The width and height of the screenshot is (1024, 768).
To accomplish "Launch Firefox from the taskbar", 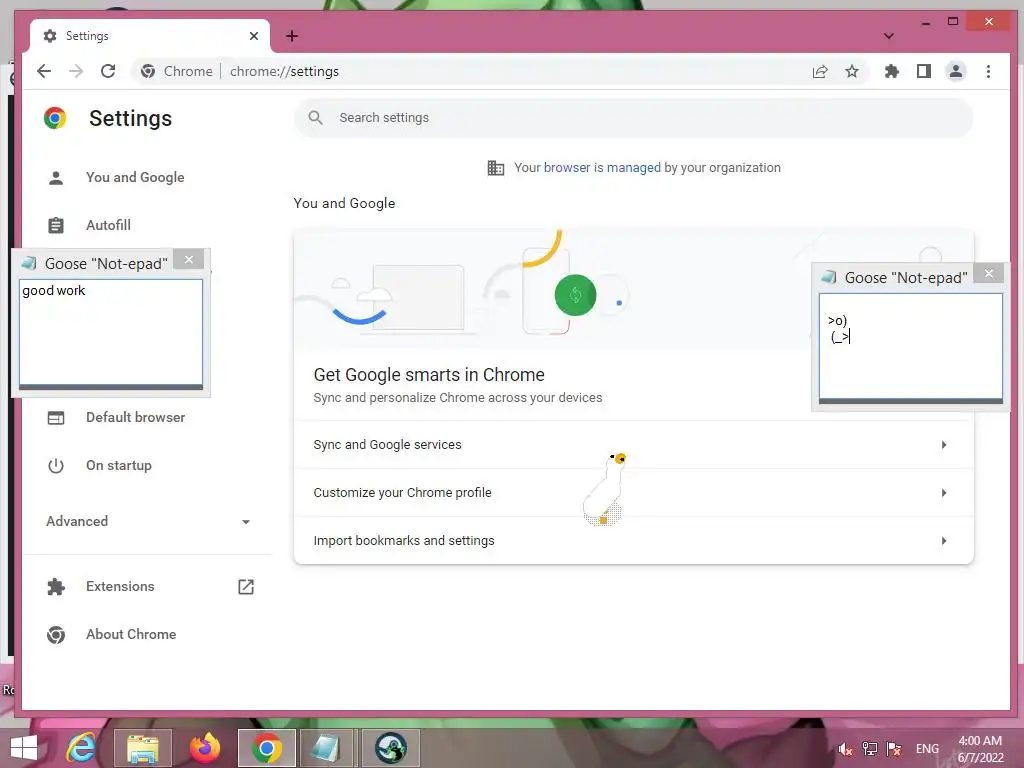I will pos(205,748).
